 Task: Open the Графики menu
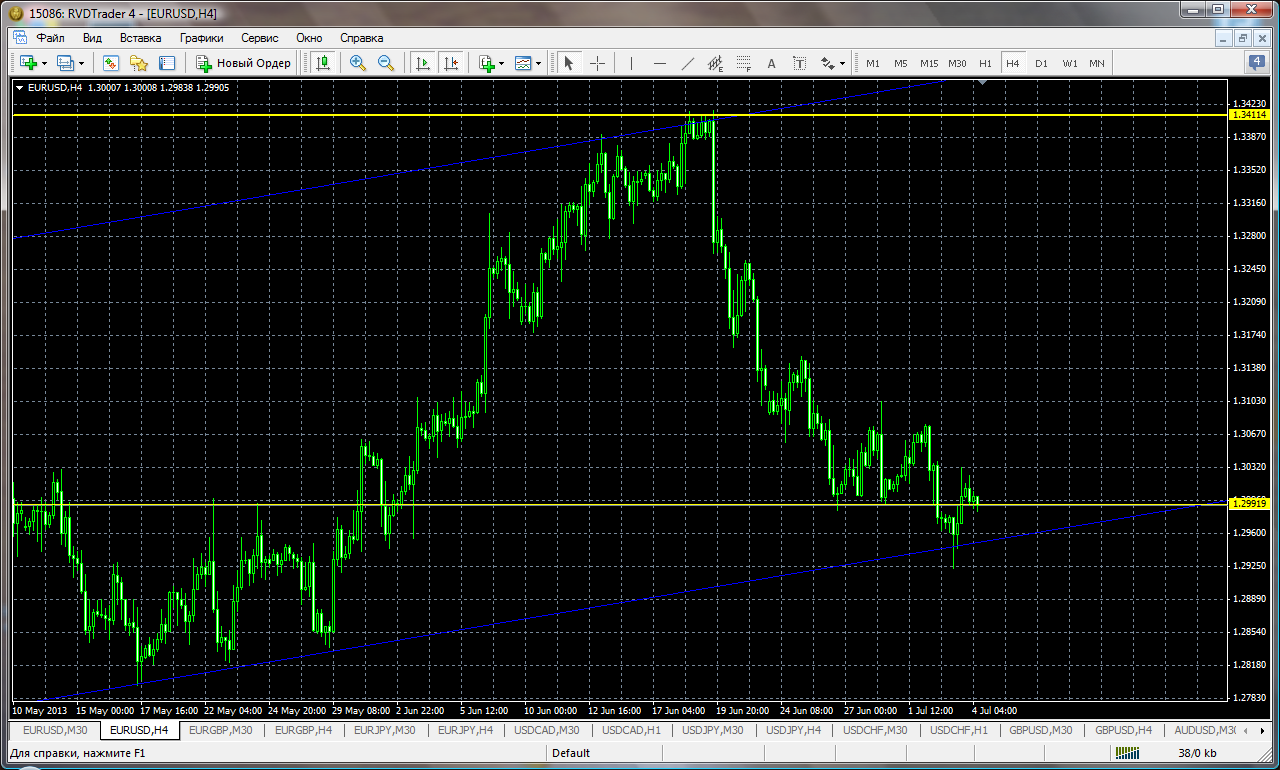pos(201,38)
